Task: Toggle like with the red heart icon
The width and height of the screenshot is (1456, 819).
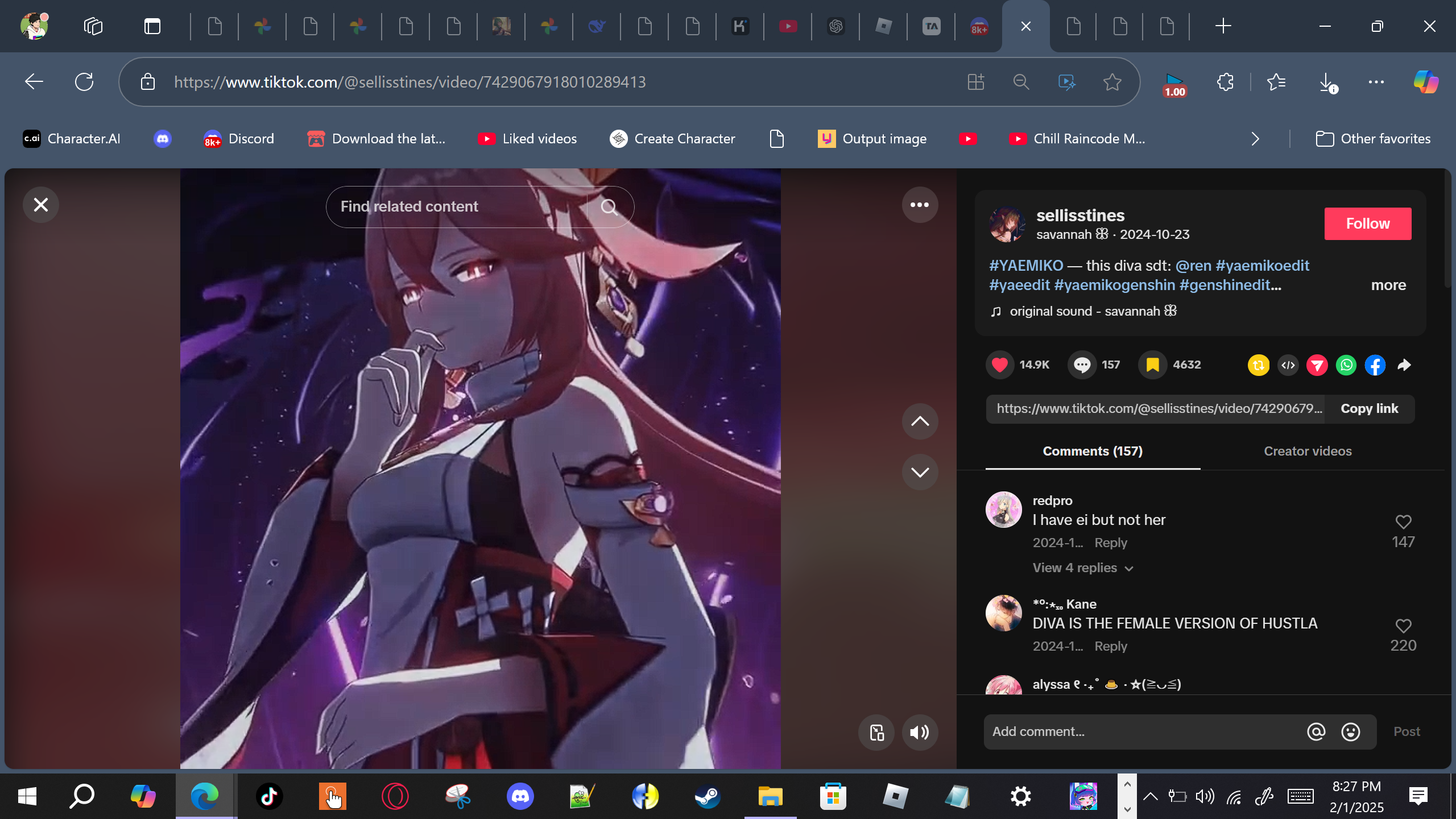Action: point(1000,365)
